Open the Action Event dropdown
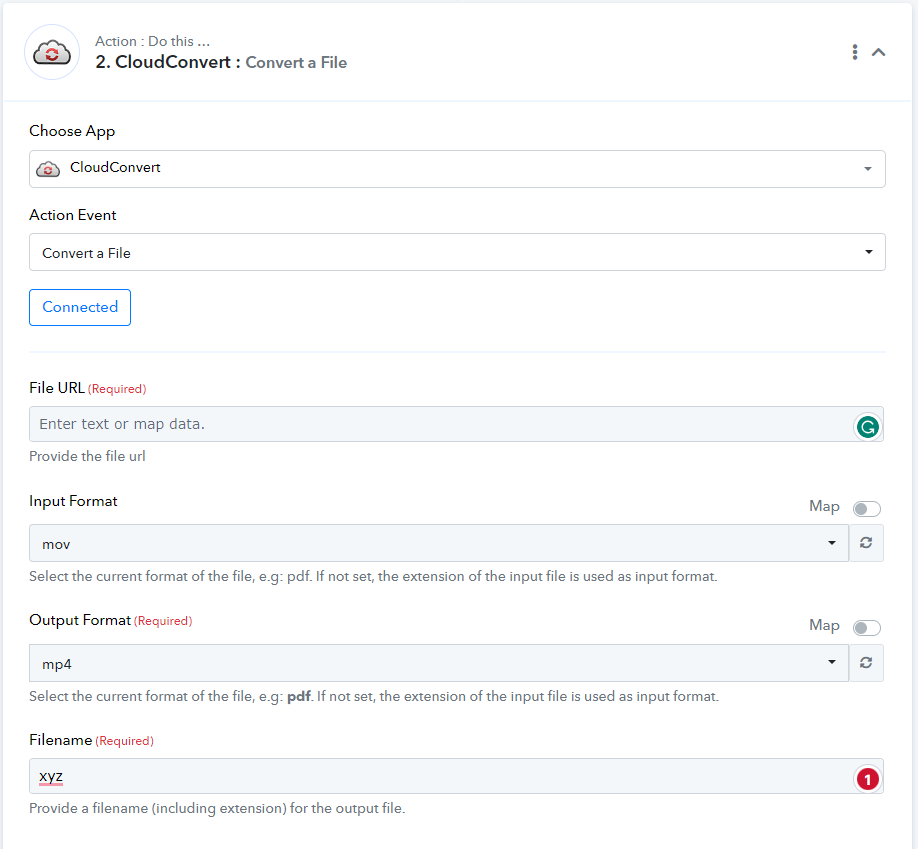The width and height of the screenshot is (918, 849). 457,252
